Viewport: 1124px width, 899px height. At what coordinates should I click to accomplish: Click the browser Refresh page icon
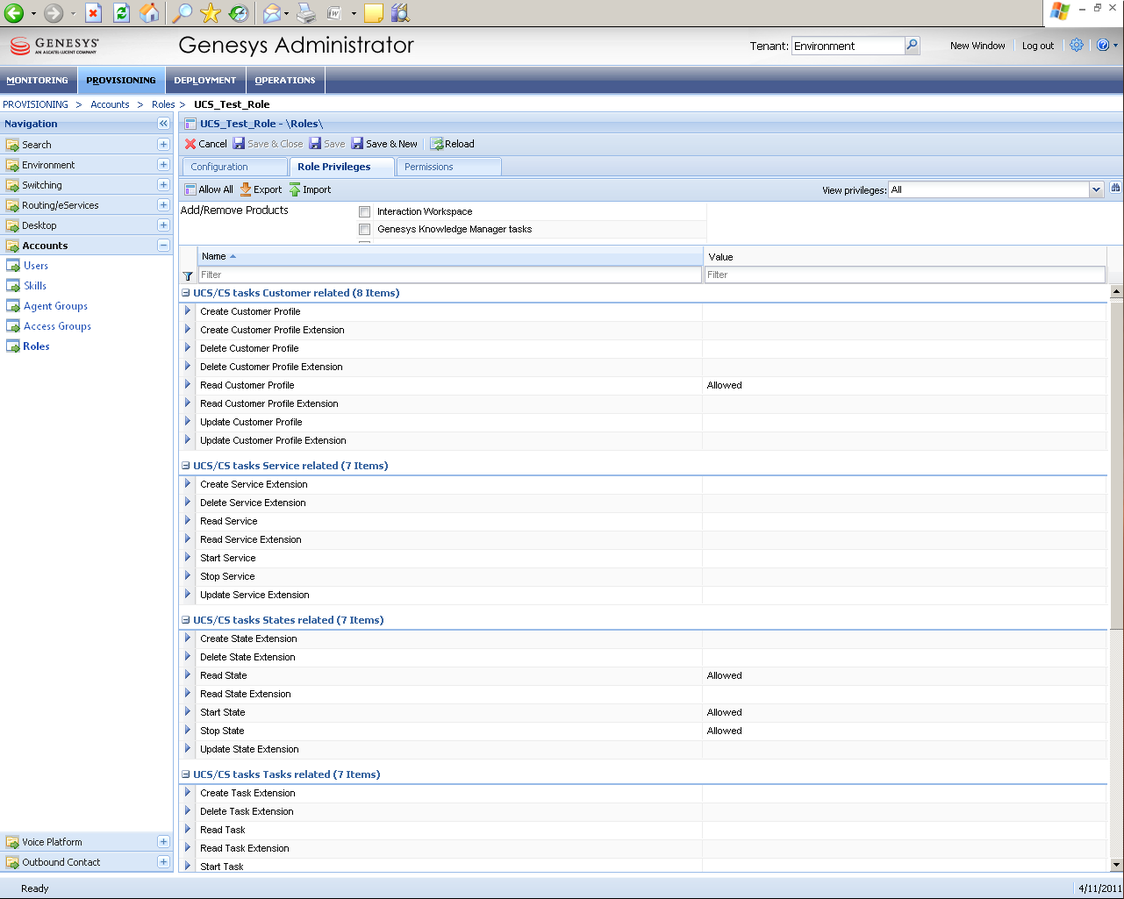point(122,12)
